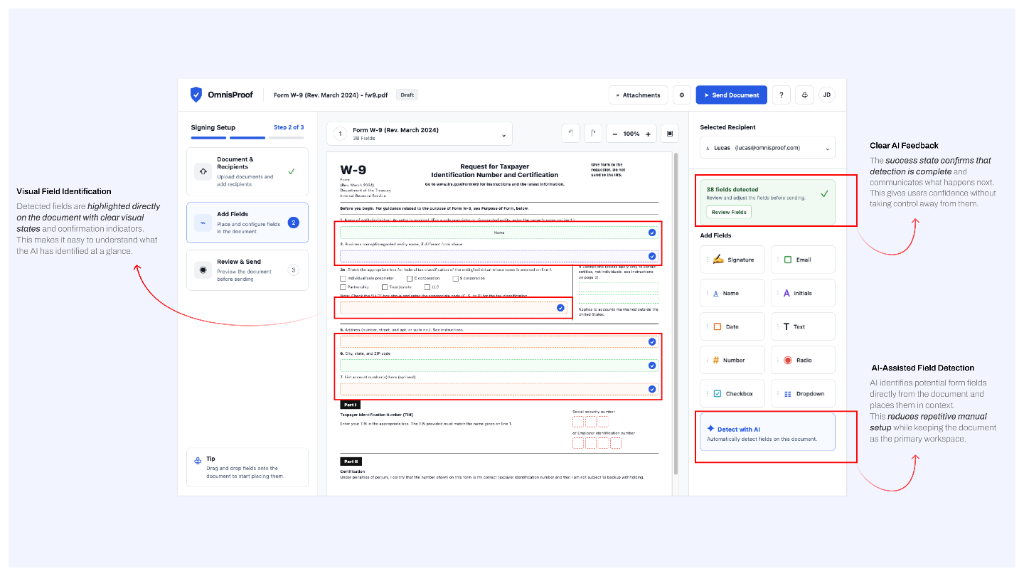The width and height of the screenshot is (1024, 576).
Task: Expand the Form W-9 page selector dropdown
Action: pyautogui.click(x=419, y=134)
